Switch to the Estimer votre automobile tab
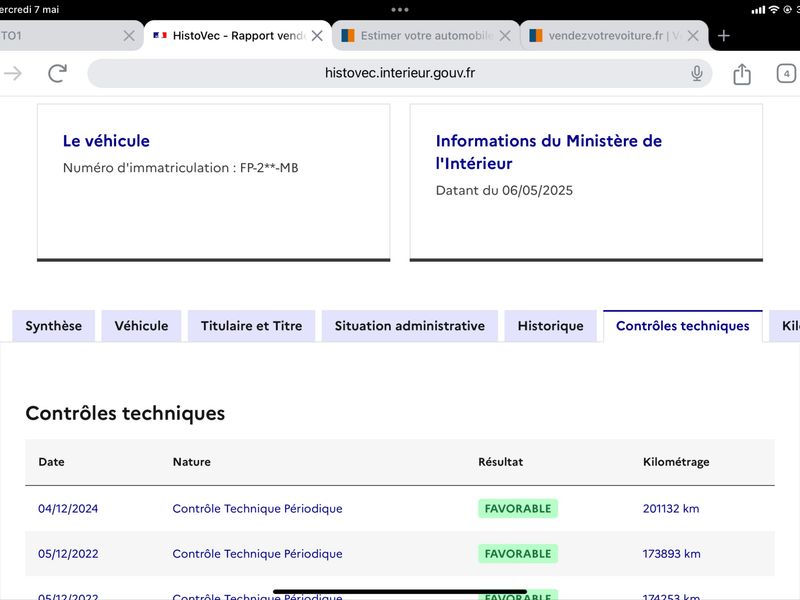Viewport: 800px width, 600px height. (x=426, y=36)
